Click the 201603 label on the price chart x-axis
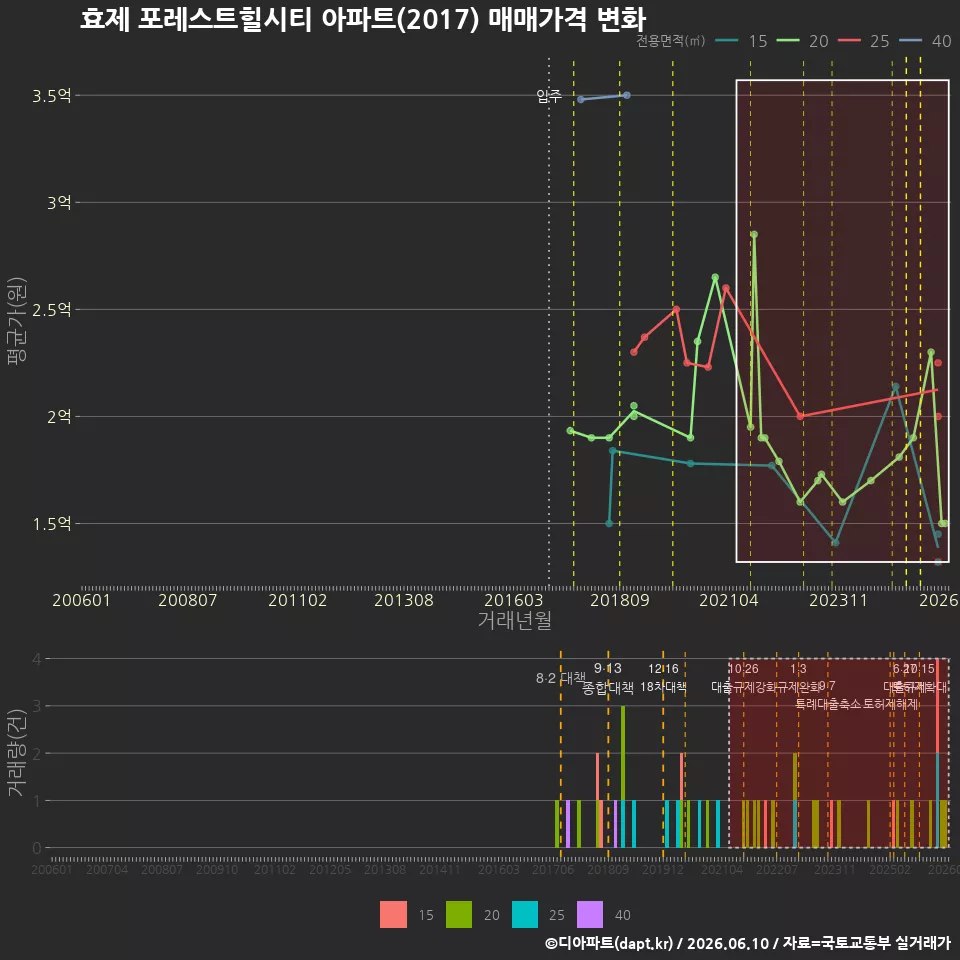960x960 pixels. pos(513,600)
